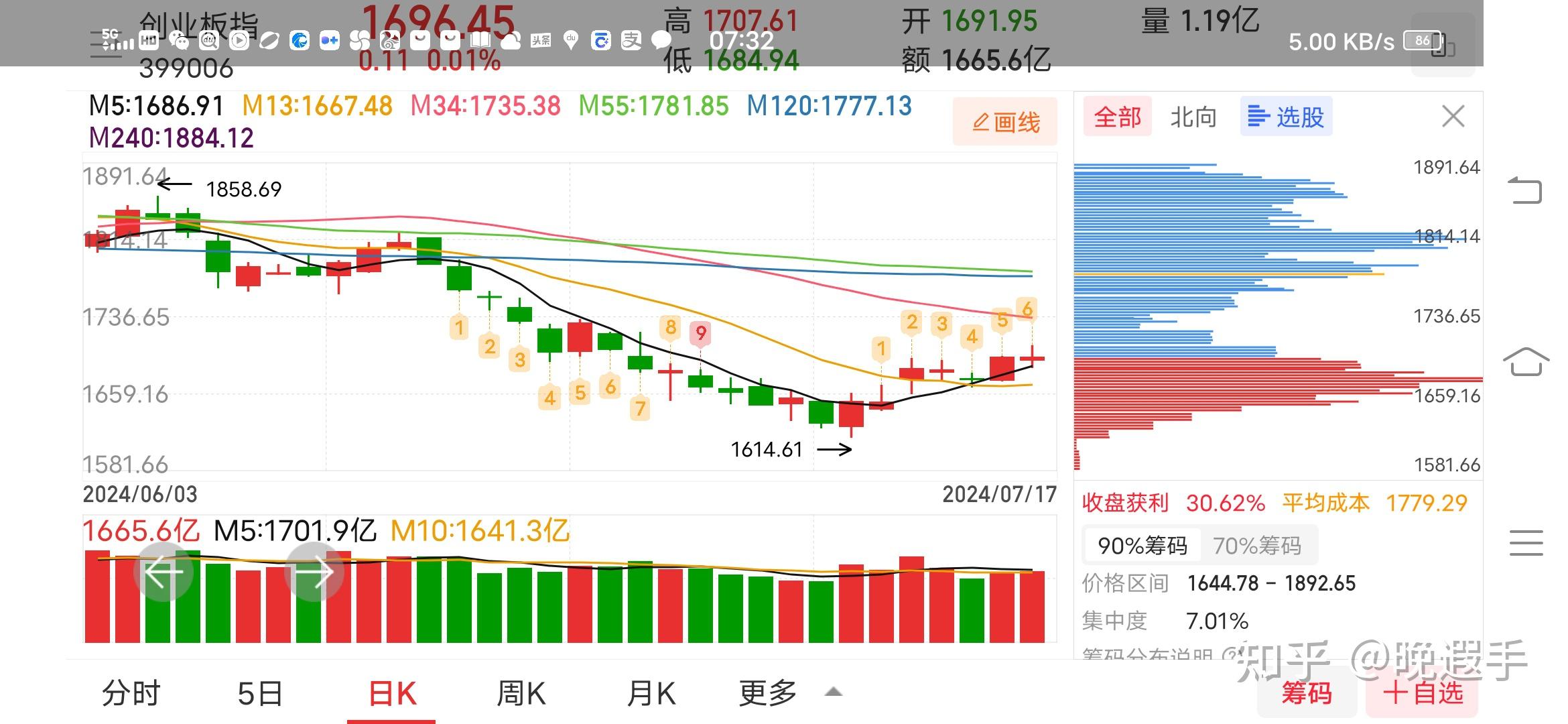Click the 1614.61 low price marker
Viewport: 1568px width, 724px height.
pyautogui.click(x=767, y=449)
